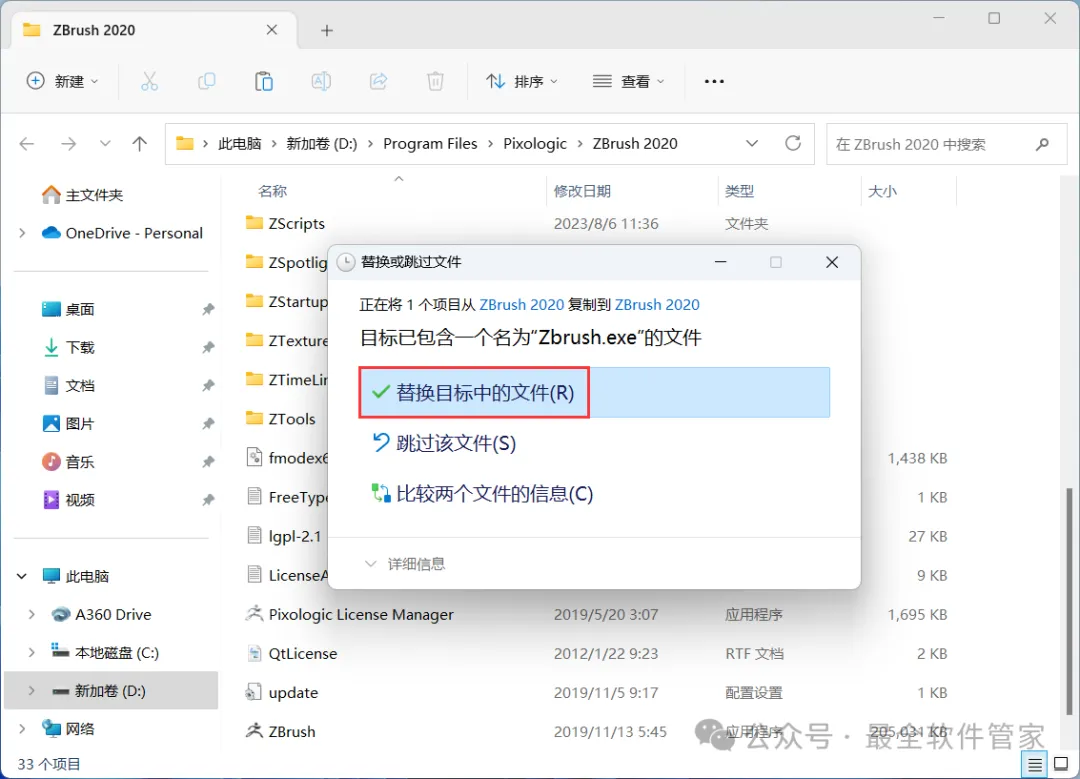1080x779 pixels.
Task: Select the ZBrush application file icon
Action: [254, 731]
